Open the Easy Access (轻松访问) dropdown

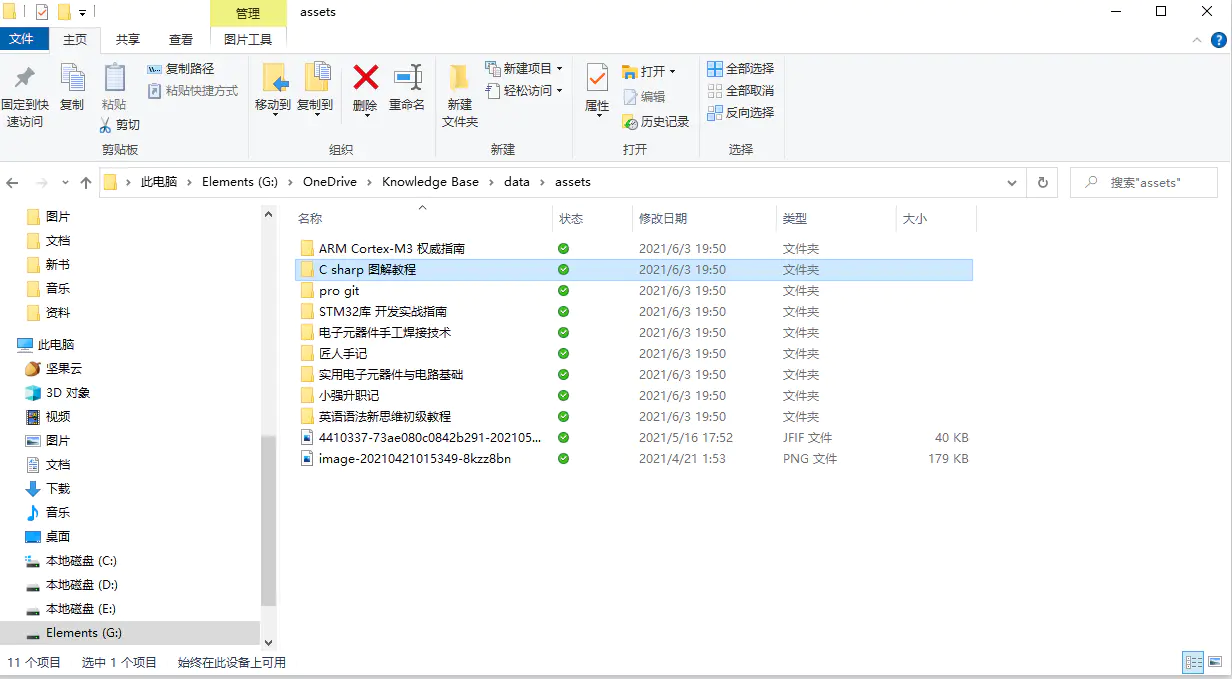pyautogui.click(x=524, y=91)
